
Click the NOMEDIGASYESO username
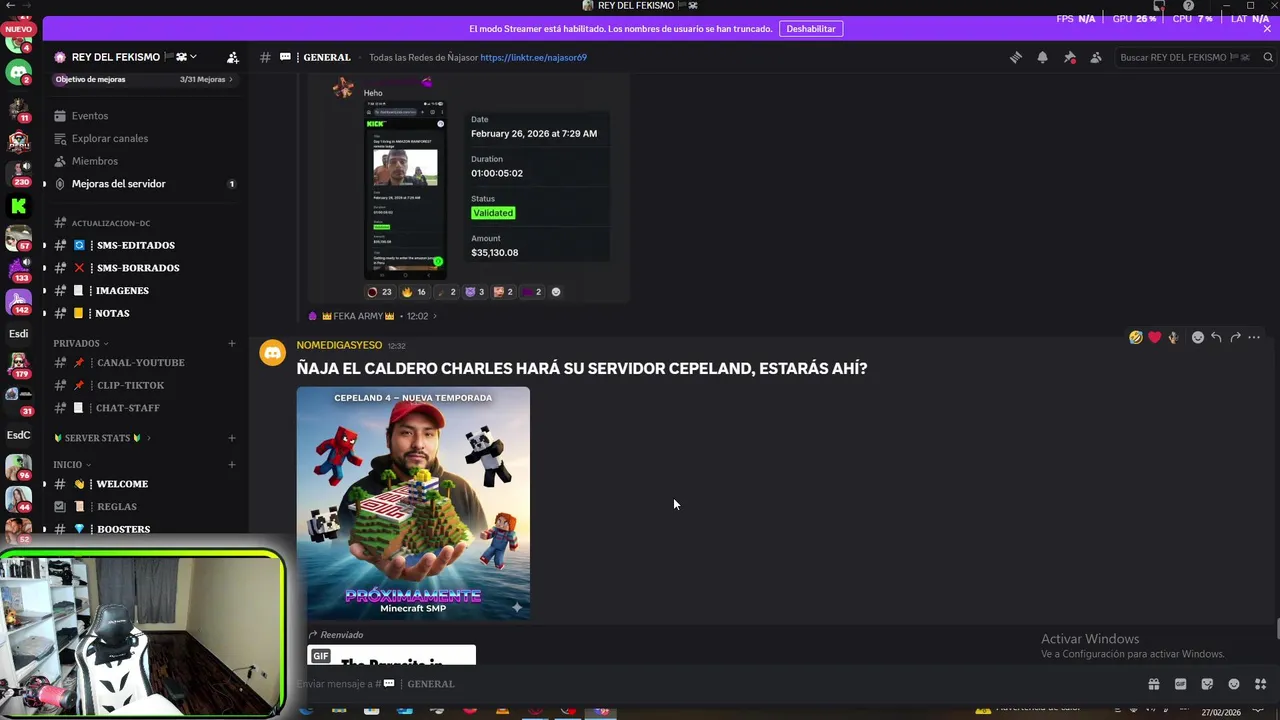click(x=339, y=345)
